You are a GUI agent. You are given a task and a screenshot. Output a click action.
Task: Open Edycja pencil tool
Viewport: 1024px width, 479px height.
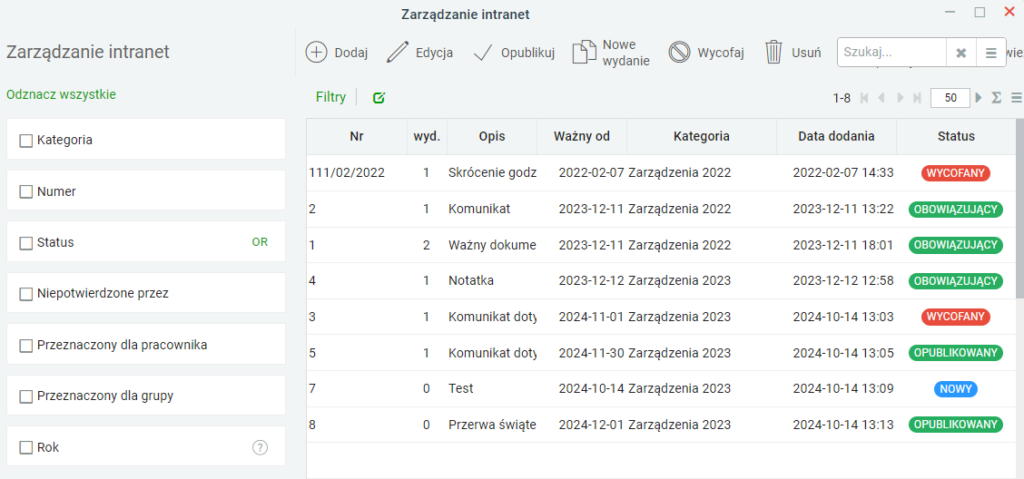coord(397,52)
